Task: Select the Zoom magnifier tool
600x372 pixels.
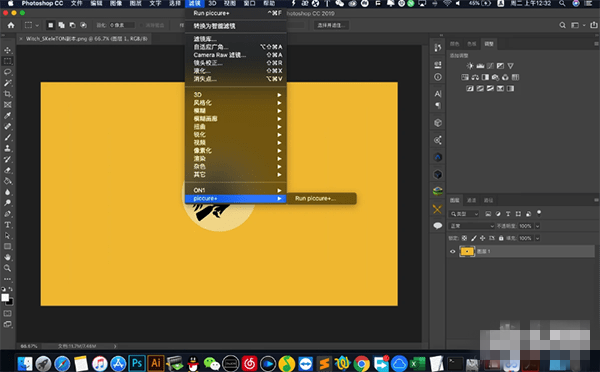Action: tap(7, 268)
